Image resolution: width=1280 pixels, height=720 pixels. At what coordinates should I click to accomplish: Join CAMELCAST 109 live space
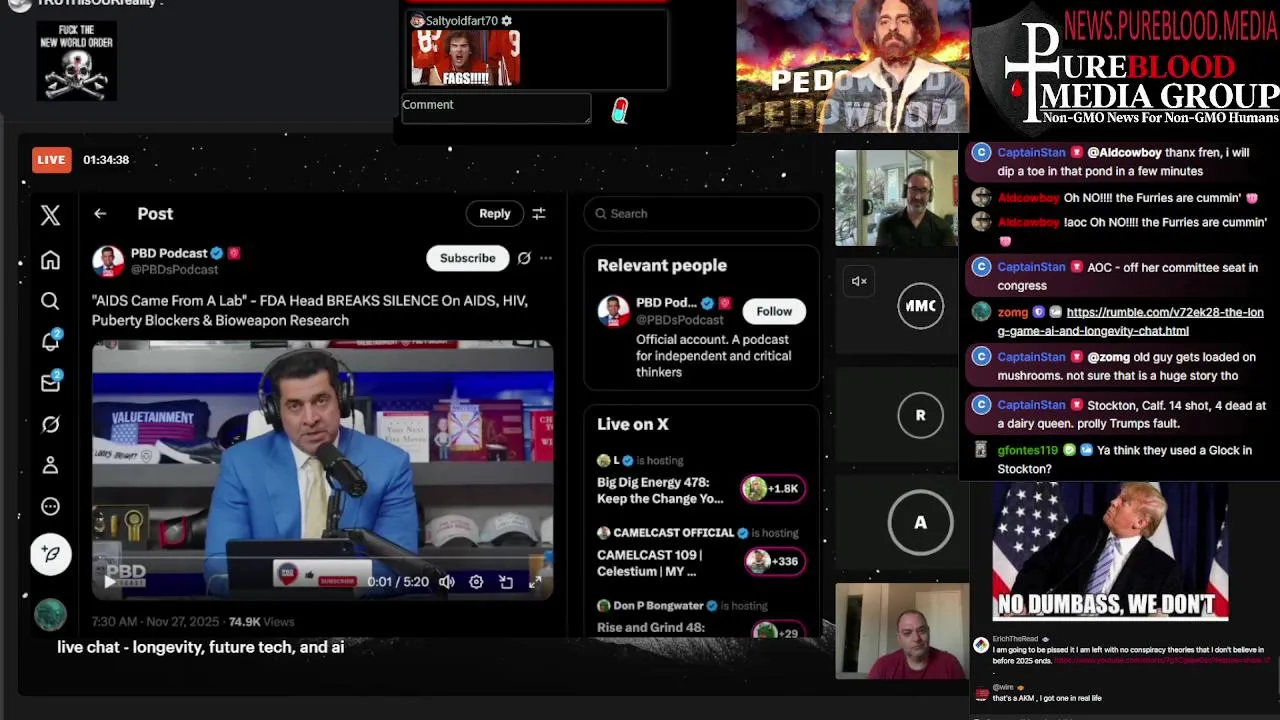coord(650,563)
